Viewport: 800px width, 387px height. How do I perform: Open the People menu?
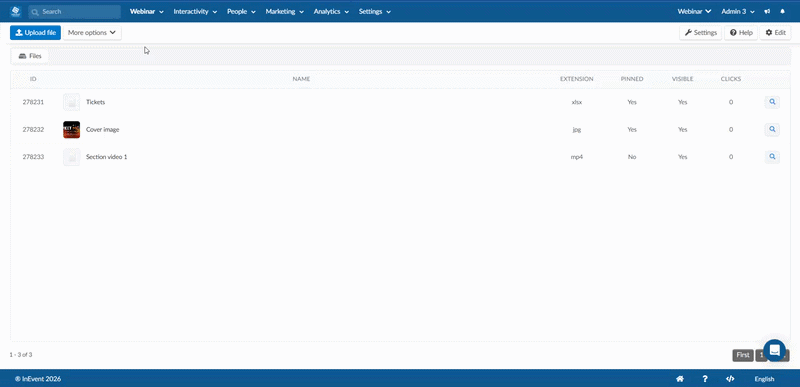pos(241,11)
